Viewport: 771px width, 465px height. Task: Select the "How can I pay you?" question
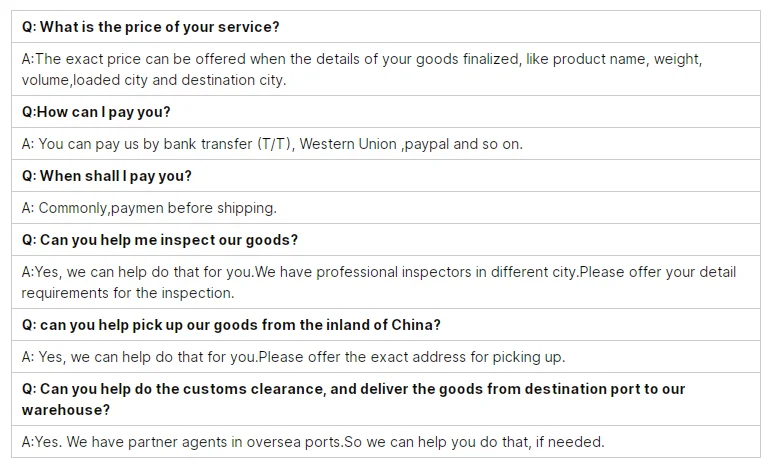(96, 112)
